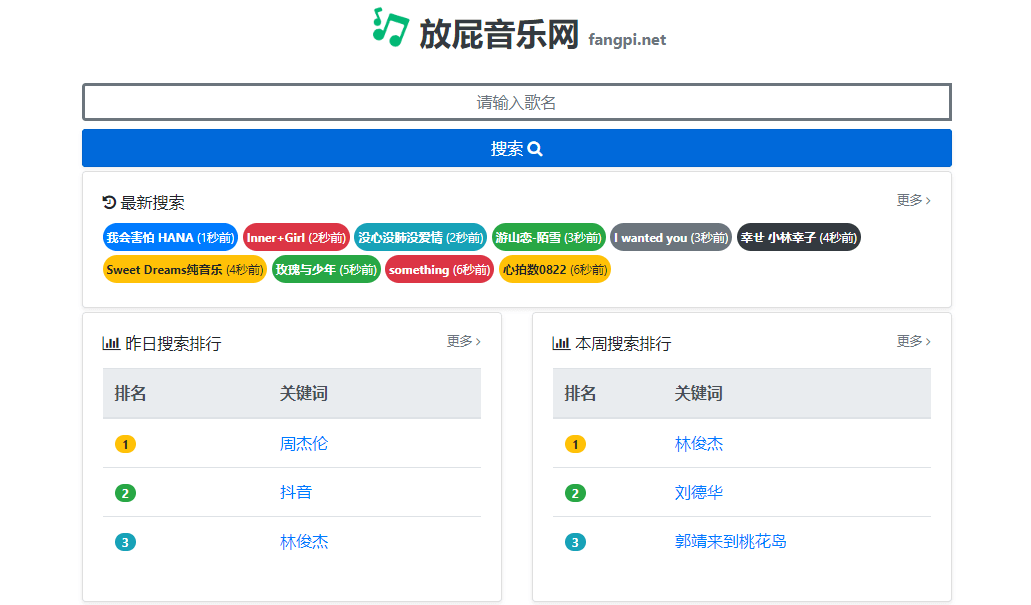Screen dimensions: 1031x605
Task: Click the refresh icon beside 最新搜索
Action: pos(108,202)
